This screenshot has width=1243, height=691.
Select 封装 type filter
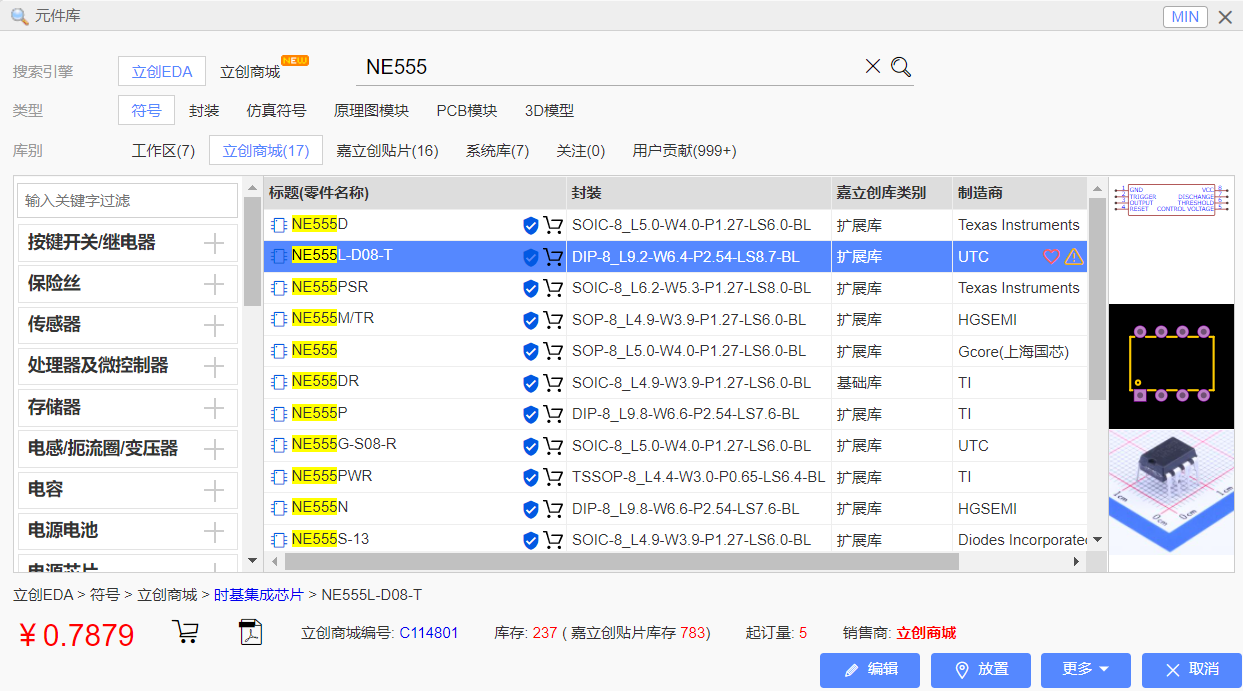coord(204,111)
